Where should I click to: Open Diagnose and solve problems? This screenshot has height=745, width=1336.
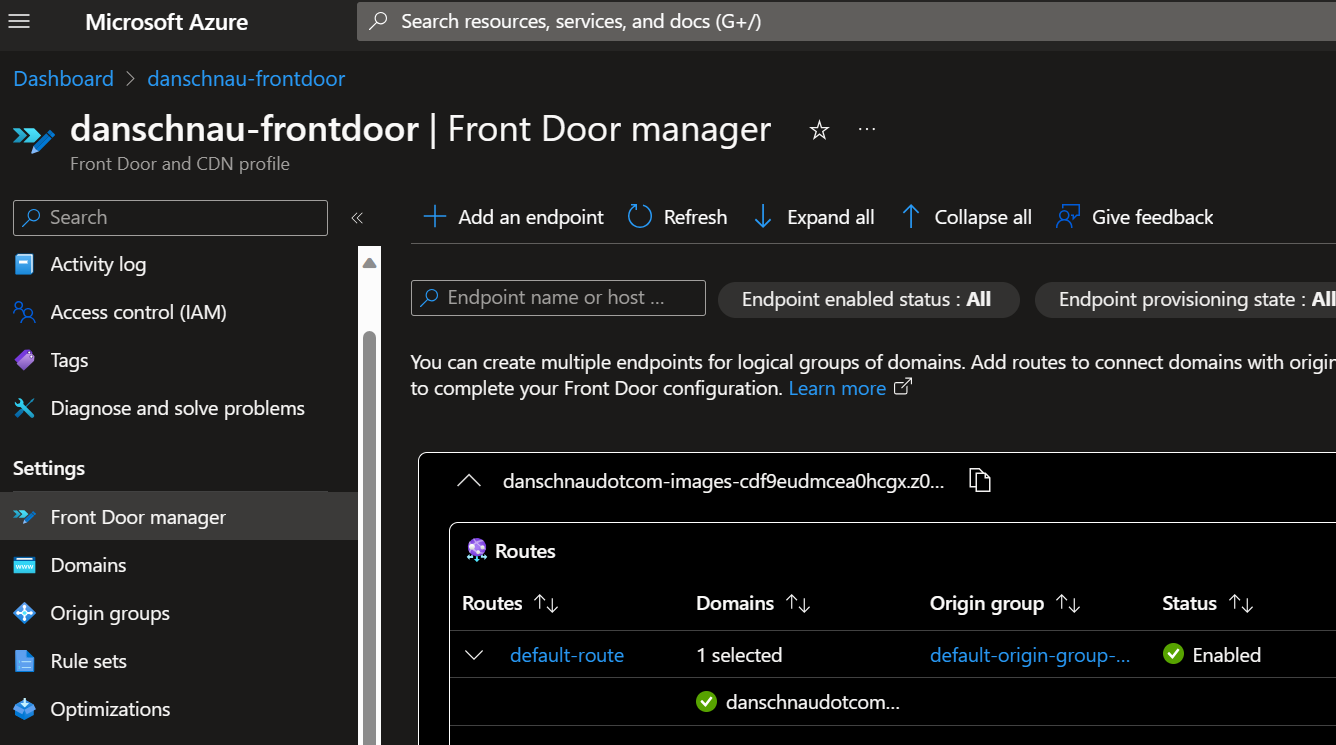178,409
